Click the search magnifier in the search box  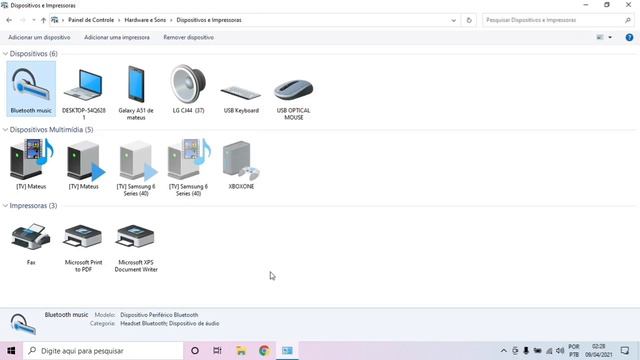[628, 20]
